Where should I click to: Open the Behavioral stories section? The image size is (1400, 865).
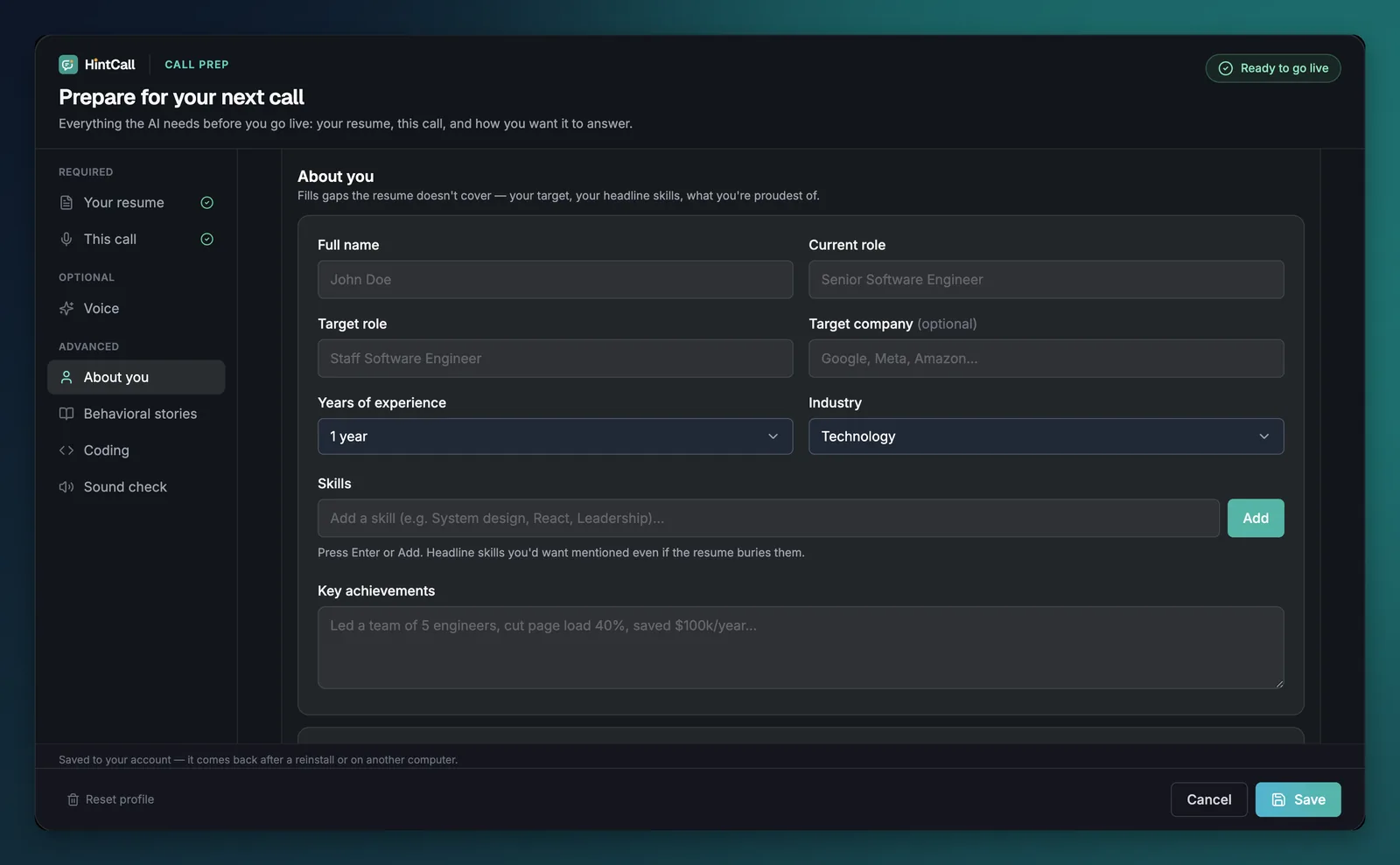pos(136,414)
